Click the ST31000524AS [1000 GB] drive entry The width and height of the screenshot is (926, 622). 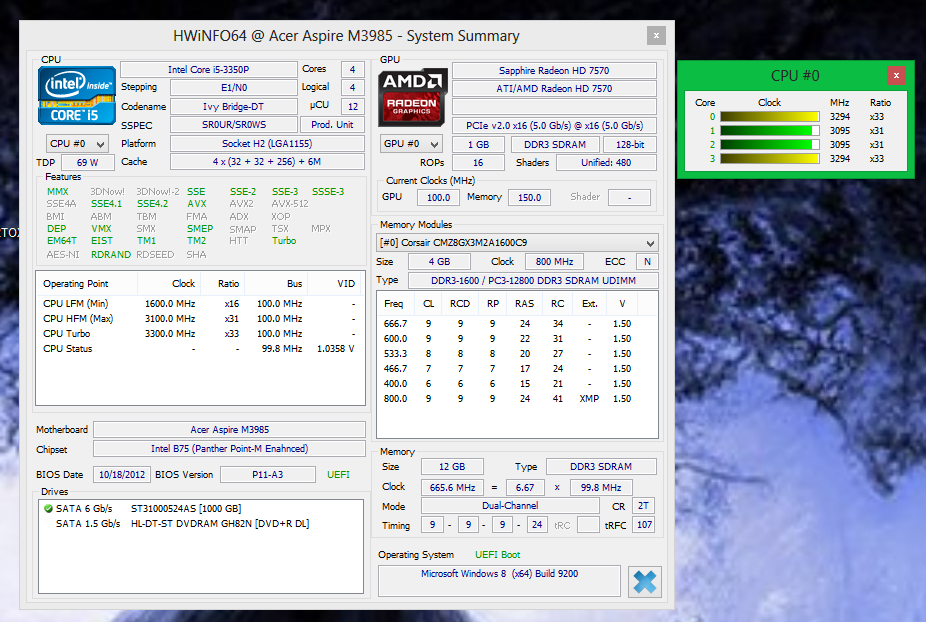(x=186, y=508)
